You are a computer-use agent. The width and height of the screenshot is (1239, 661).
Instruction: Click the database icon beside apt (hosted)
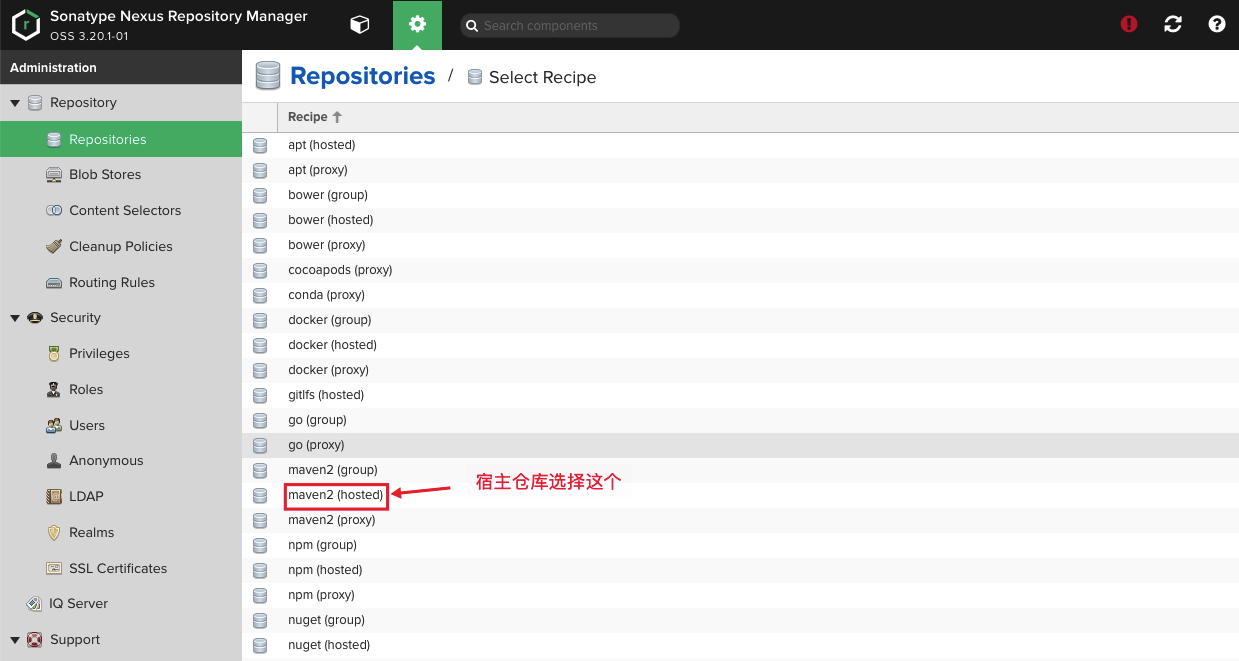[x=260, y=146]
